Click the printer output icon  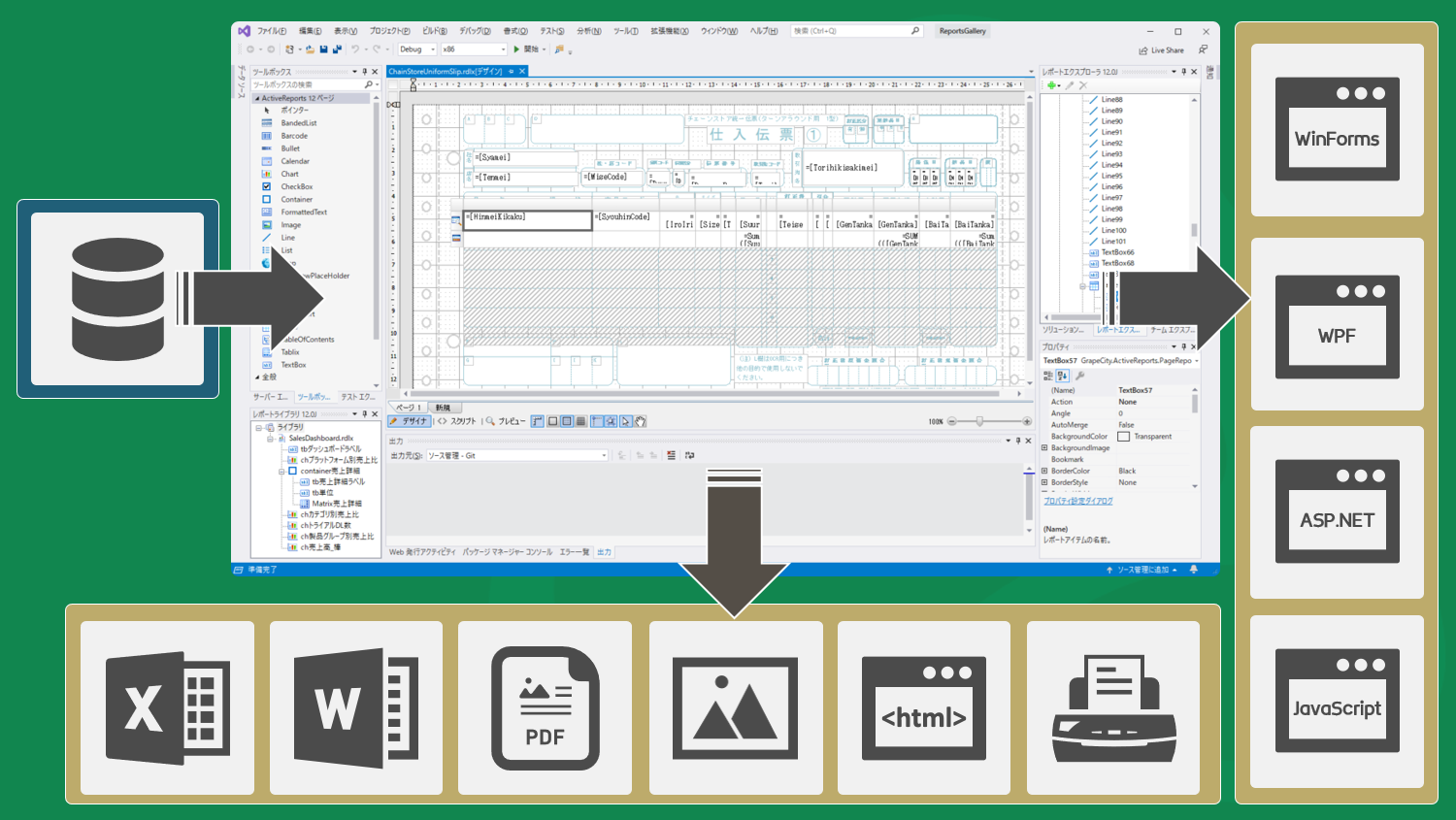1114,709
